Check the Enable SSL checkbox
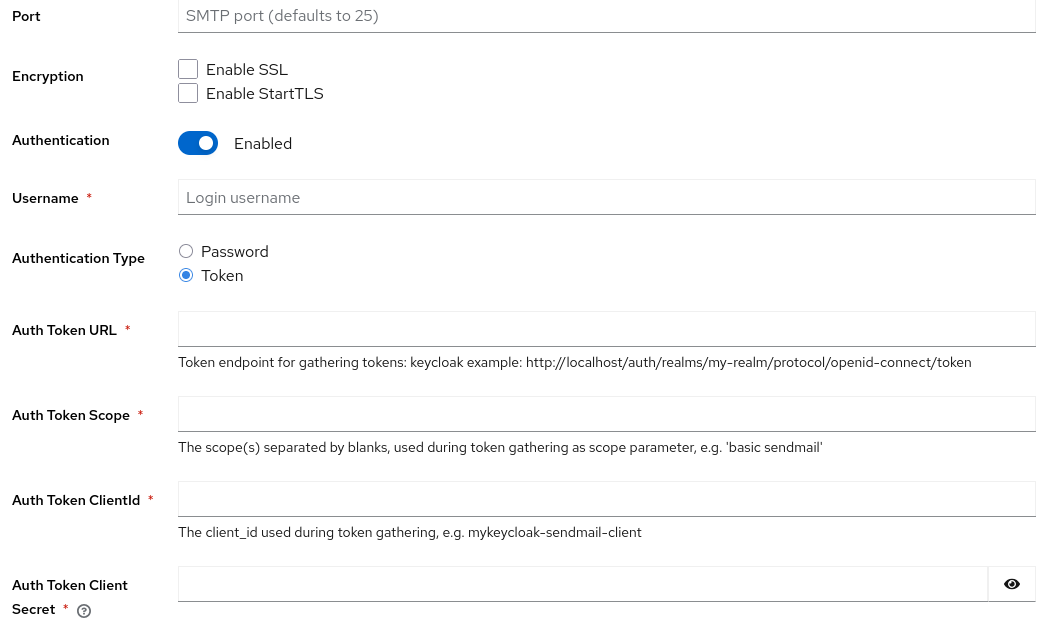The height and width of the screenshot is (633, 1051). click(188, 69)
